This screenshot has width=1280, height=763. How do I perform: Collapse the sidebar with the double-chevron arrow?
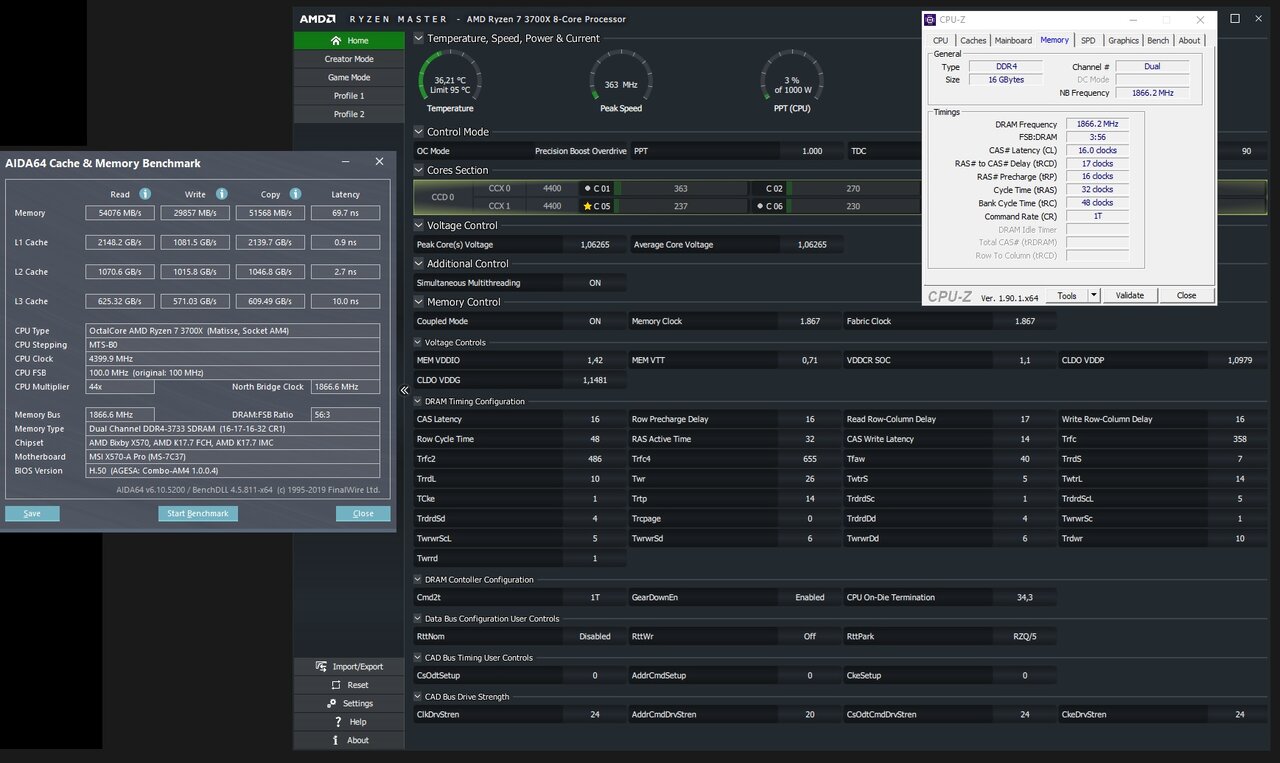[405, 391]
